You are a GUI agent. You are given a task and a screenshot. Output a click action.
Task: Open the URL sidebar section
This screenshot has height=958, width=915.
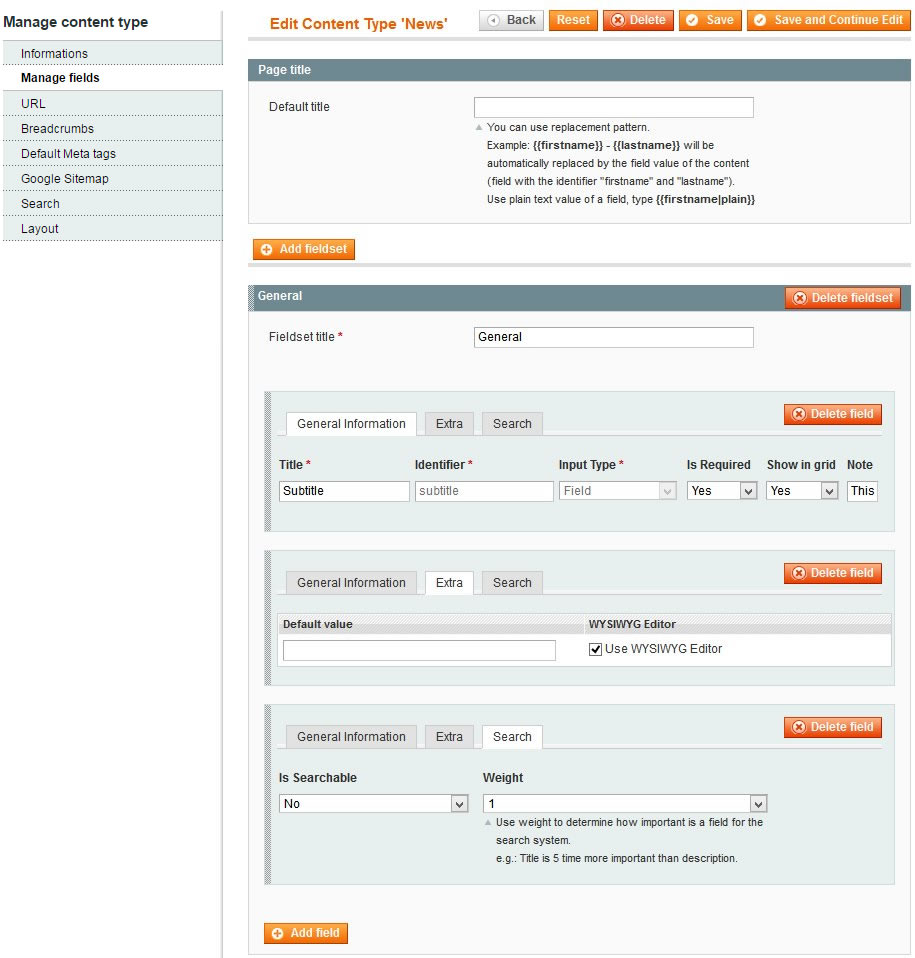click(x=112, y=104)
